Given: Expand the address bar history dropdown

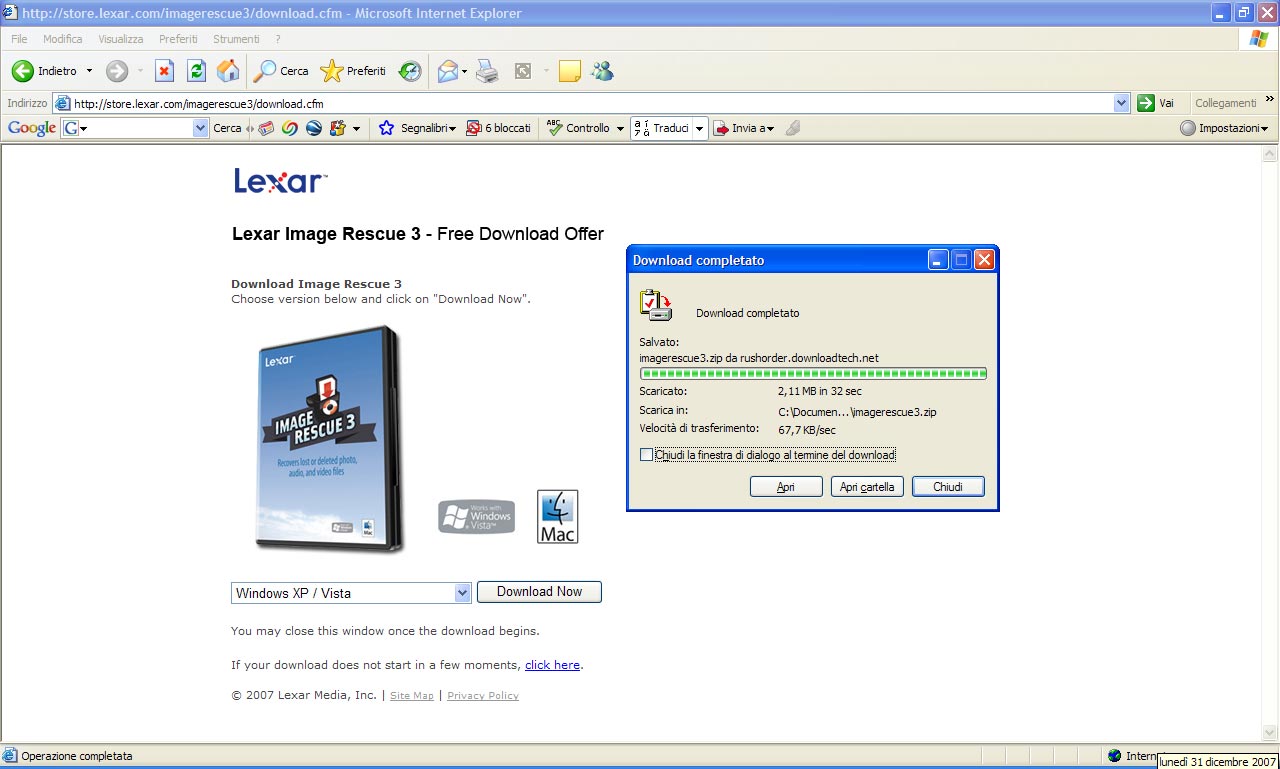Looking at the screenshot, I should coord(1121,103).
